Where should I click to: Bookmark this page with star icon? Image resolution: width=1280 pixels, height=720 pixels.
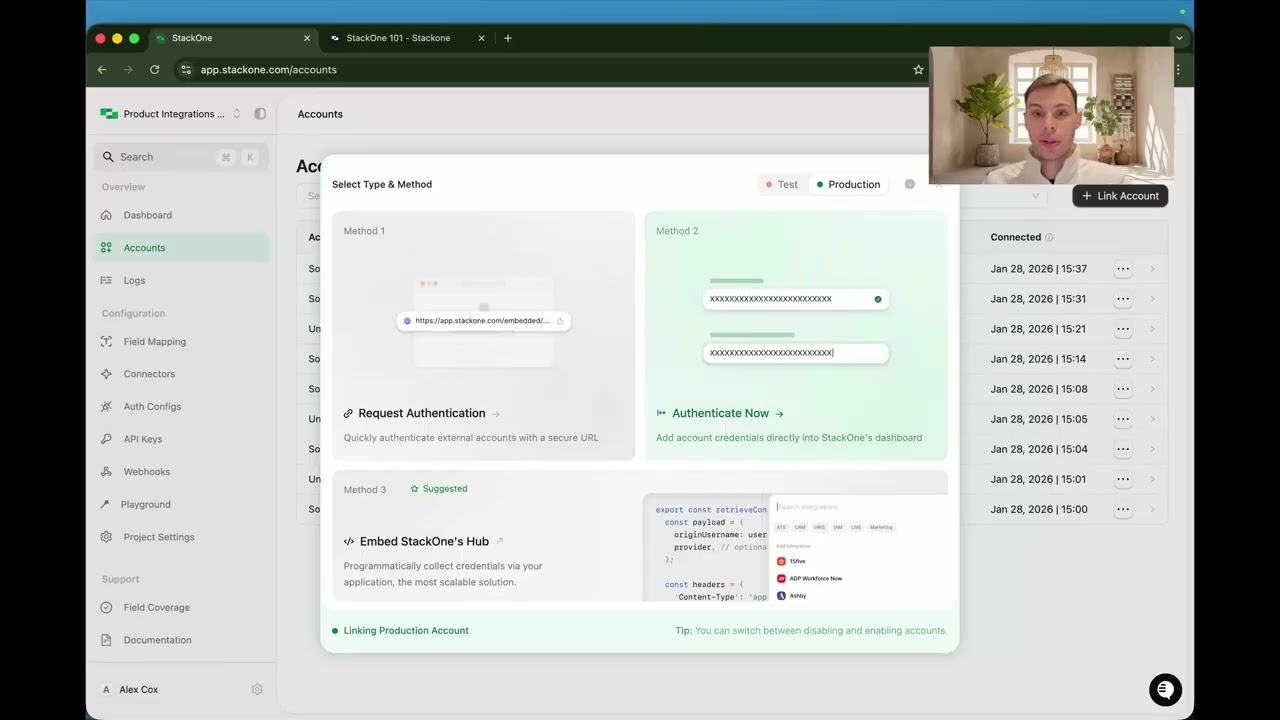[918, 70]
